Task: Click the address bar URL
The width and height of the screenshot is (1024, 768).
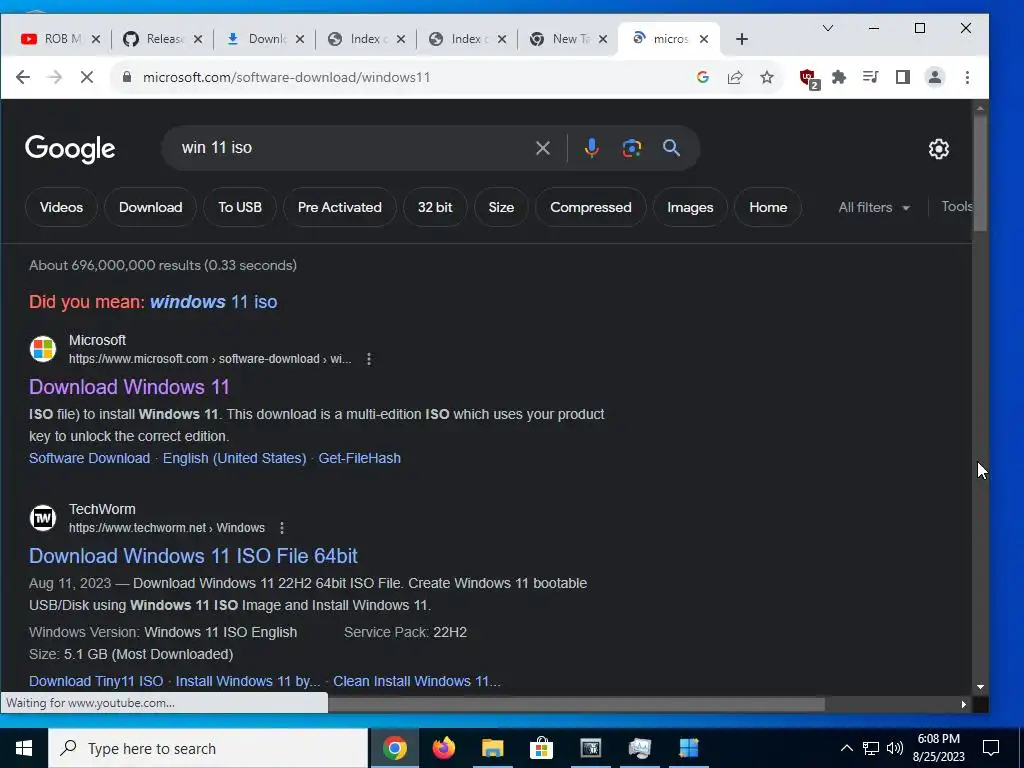Action: (287, 77)
